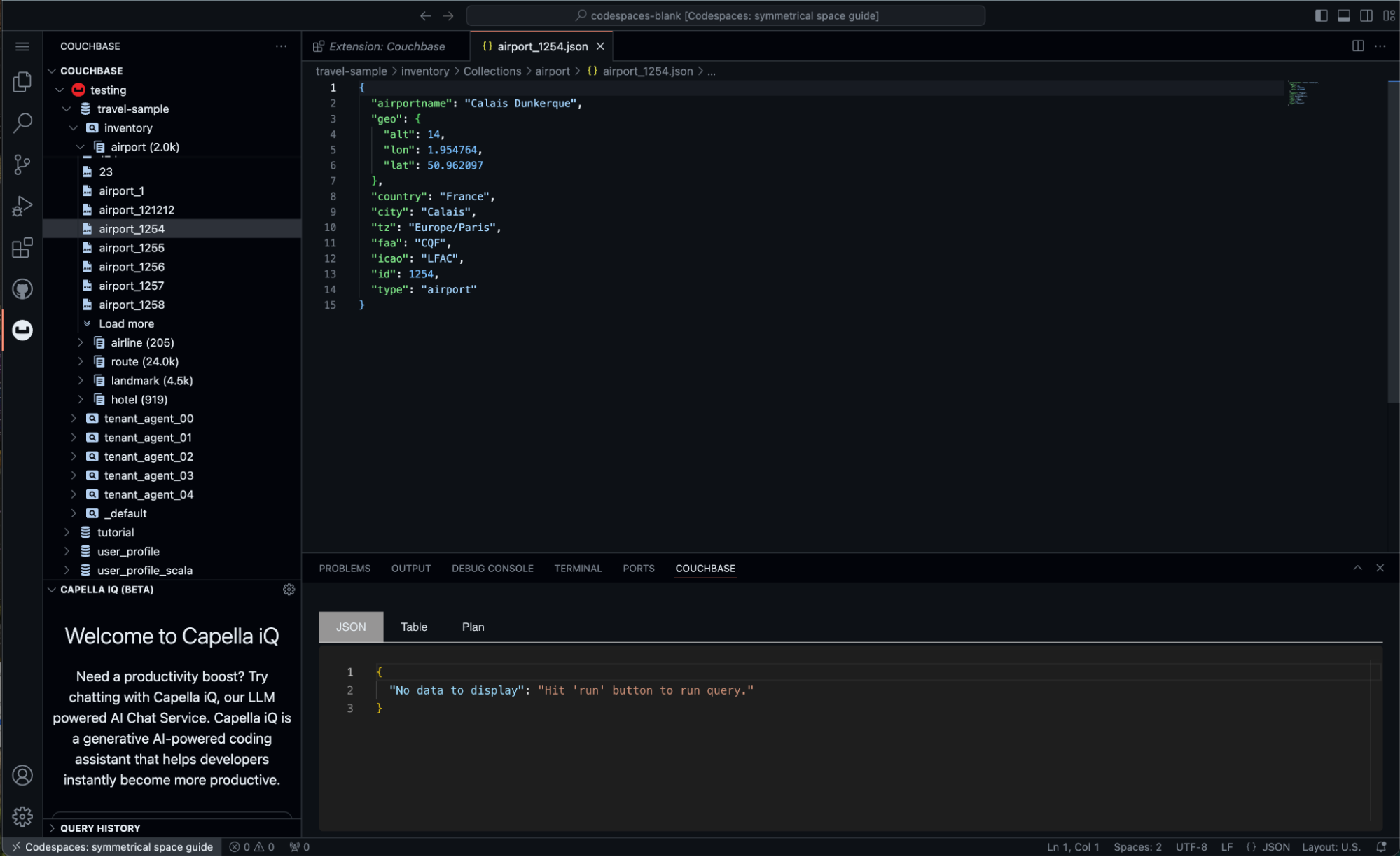Click the ports forwarded status indicator

click(x=300, y=847)
